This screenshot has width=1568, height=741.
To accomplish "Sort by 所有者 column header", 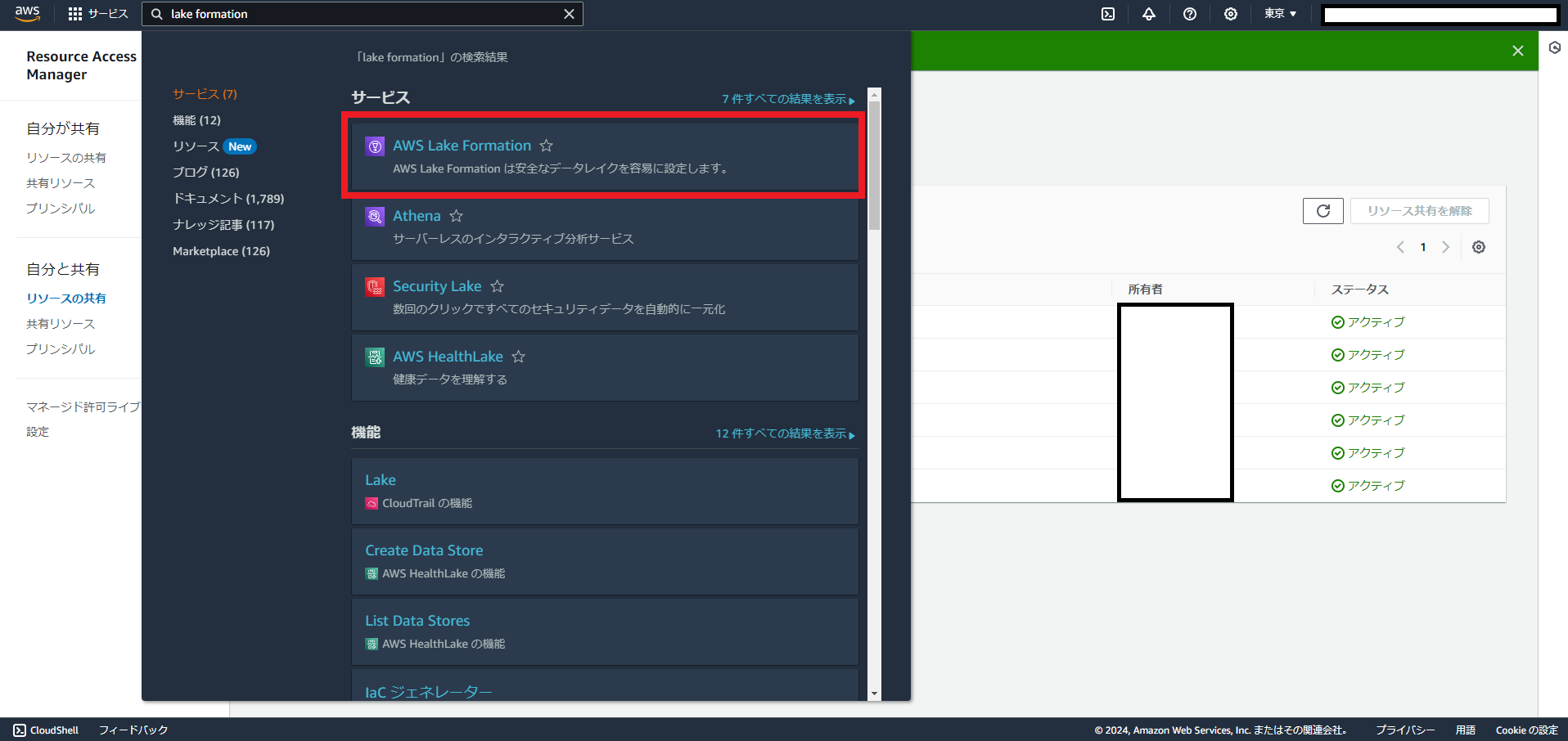I will click(1145, 290).
